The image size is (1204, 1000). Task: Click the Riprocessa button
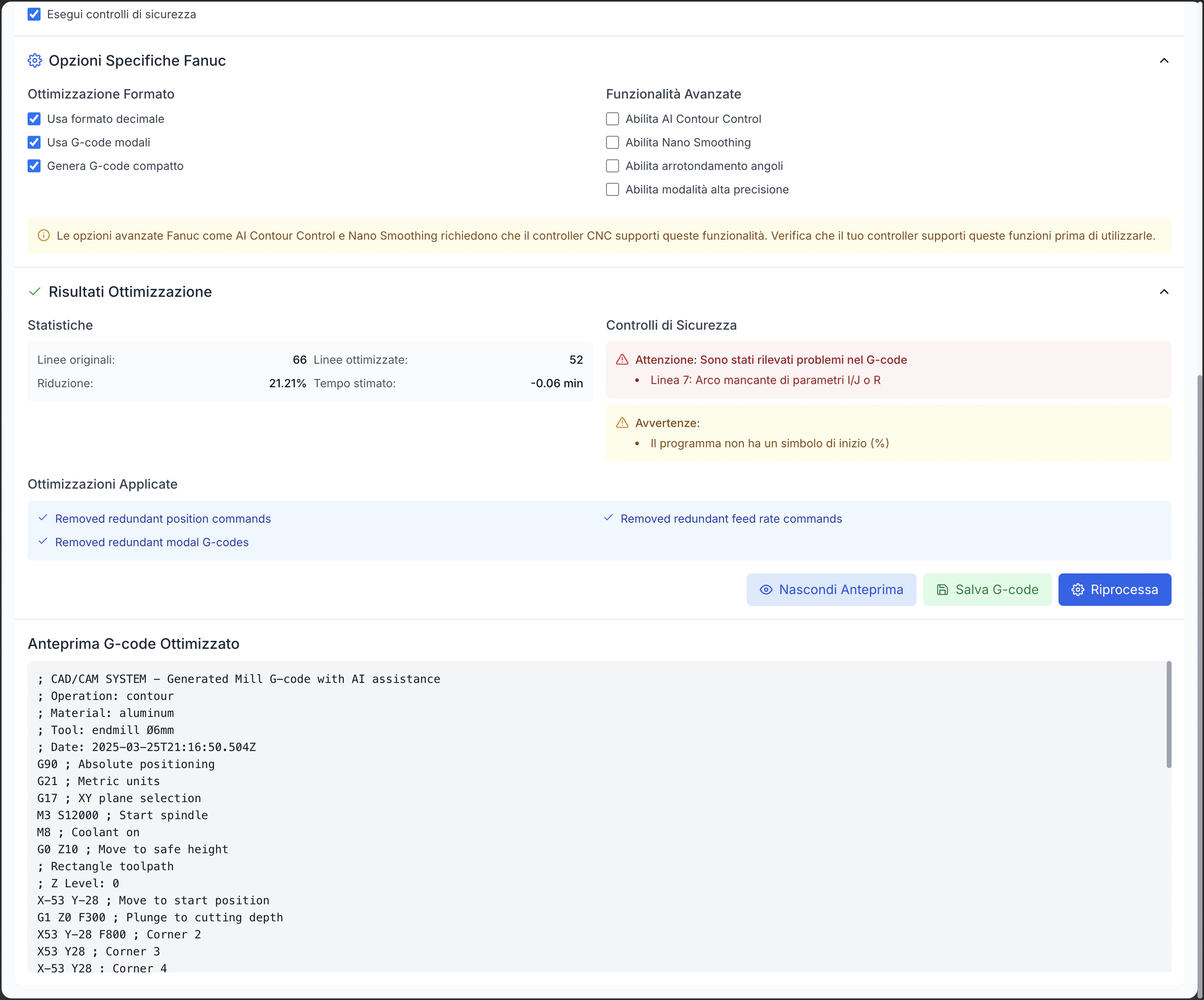pyautogui.click(x=1114, y=590)
